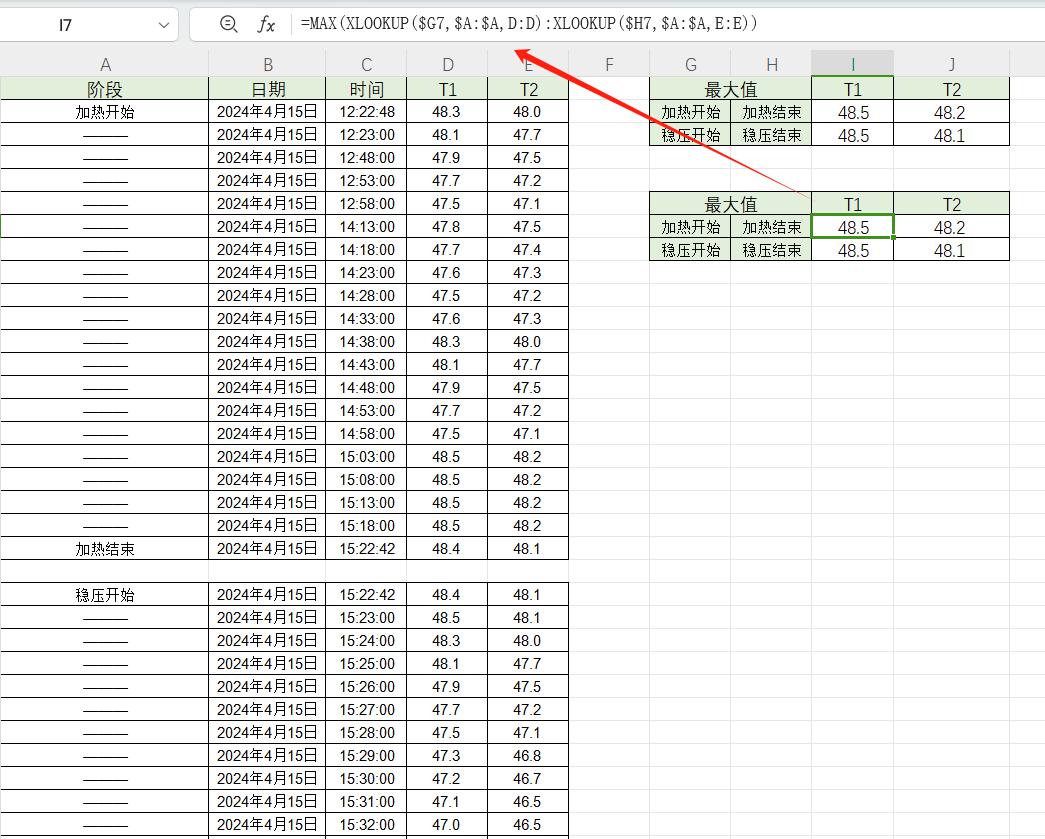Image resolution: width=1045 pixels, height=839 pixels.
Task: Select time cell 15:18:00
Action: 367,526
